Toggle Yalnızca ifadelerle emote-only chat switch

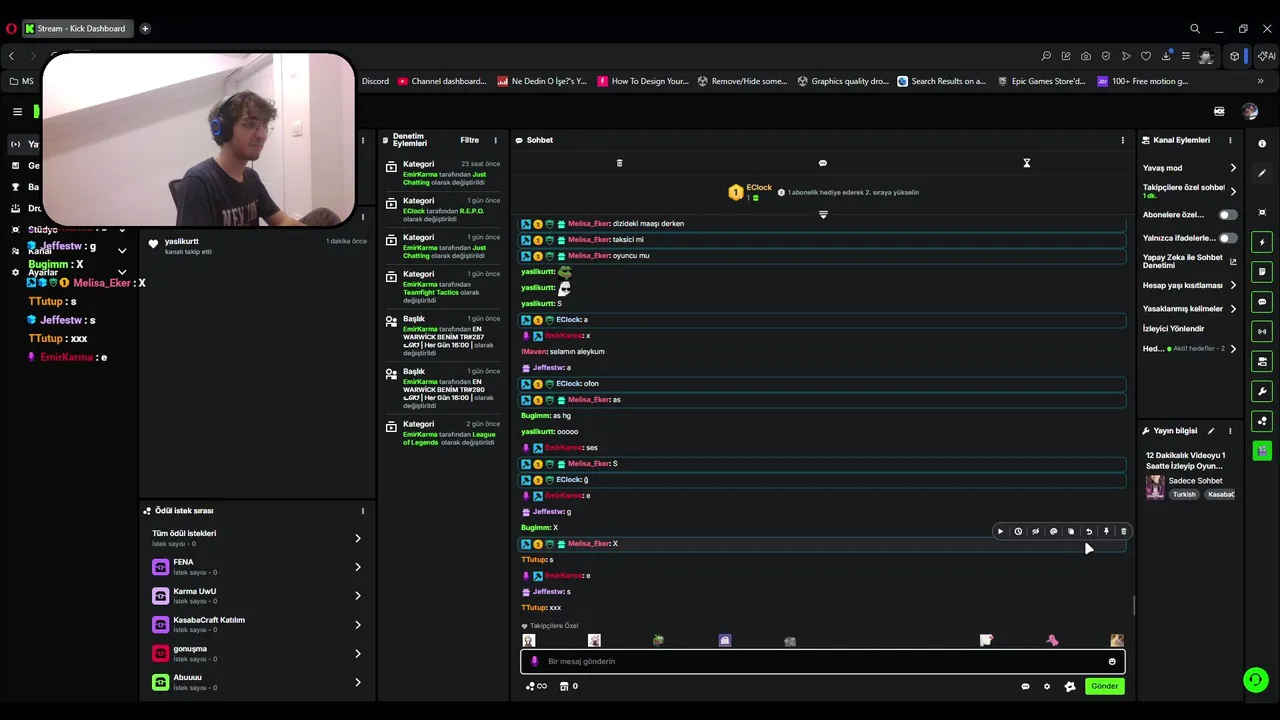click(x=1227, y=238)
